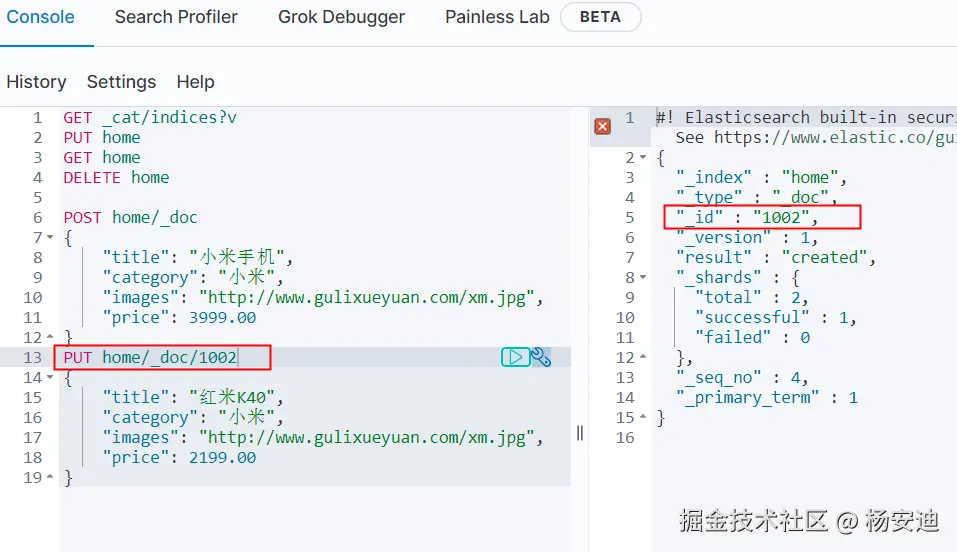Viewport: 957px width, 552px height.
Task: Open the Painless Lab tab
Action: point(497,17)
